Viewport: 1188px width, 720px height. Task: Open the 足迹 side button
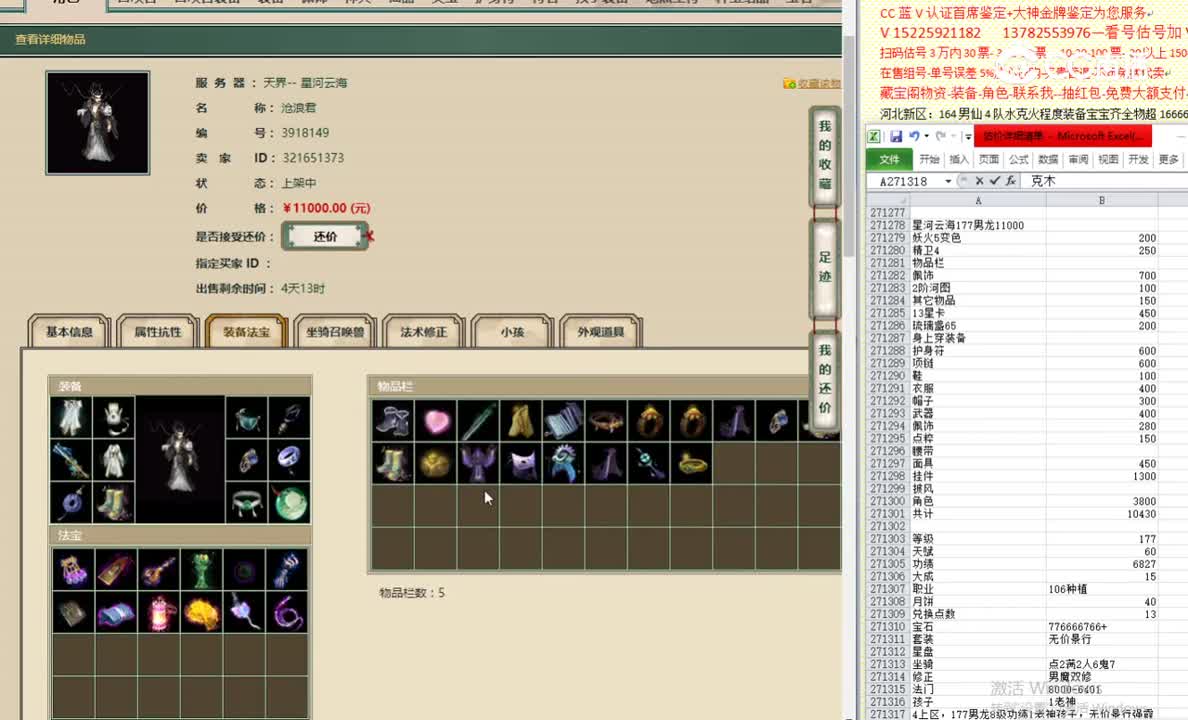(825, 268)
